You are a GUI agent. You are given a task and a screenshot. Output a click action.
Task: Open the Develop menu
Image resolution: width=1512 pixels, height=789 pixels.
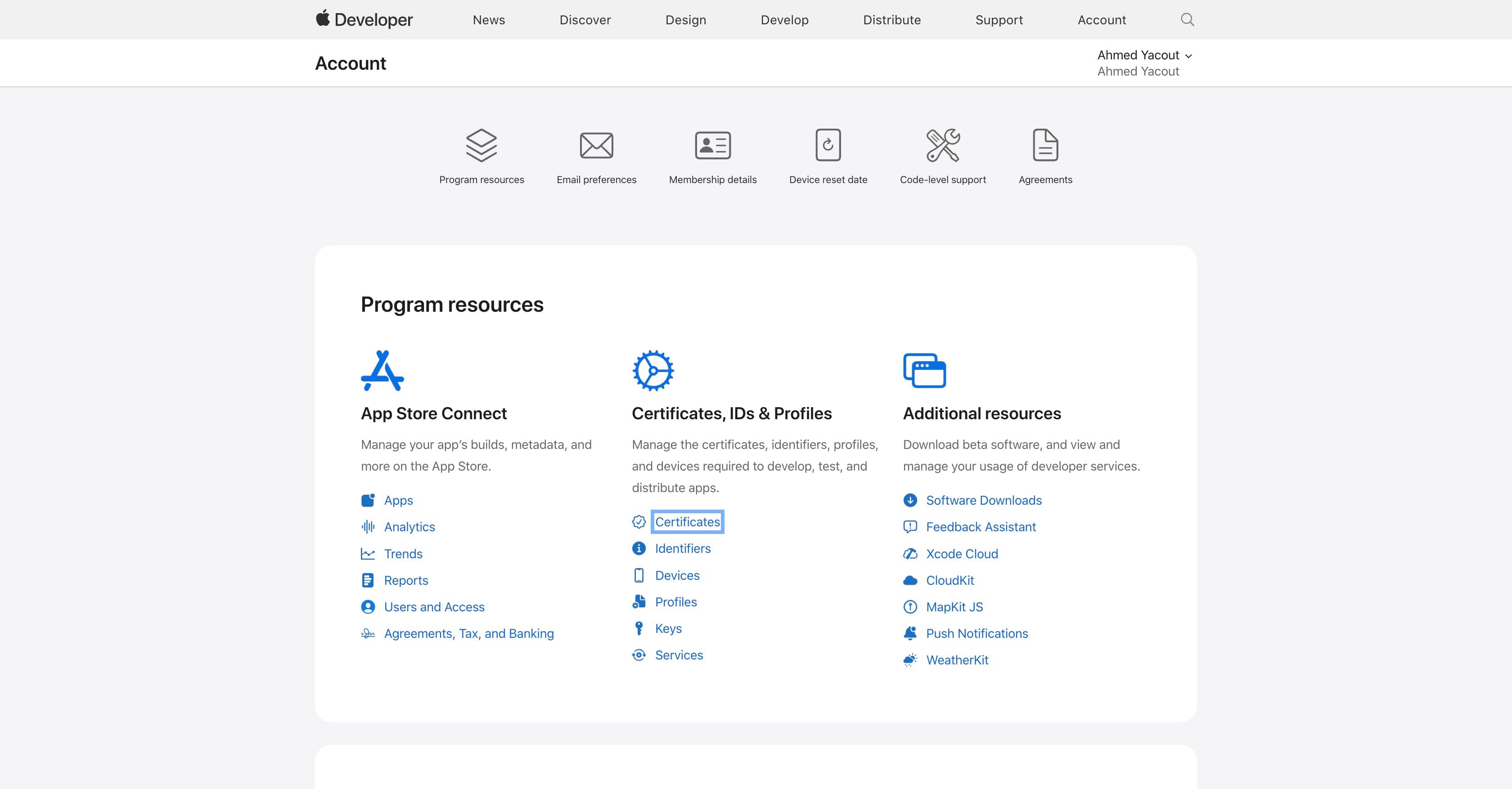[x=784, y=20]
